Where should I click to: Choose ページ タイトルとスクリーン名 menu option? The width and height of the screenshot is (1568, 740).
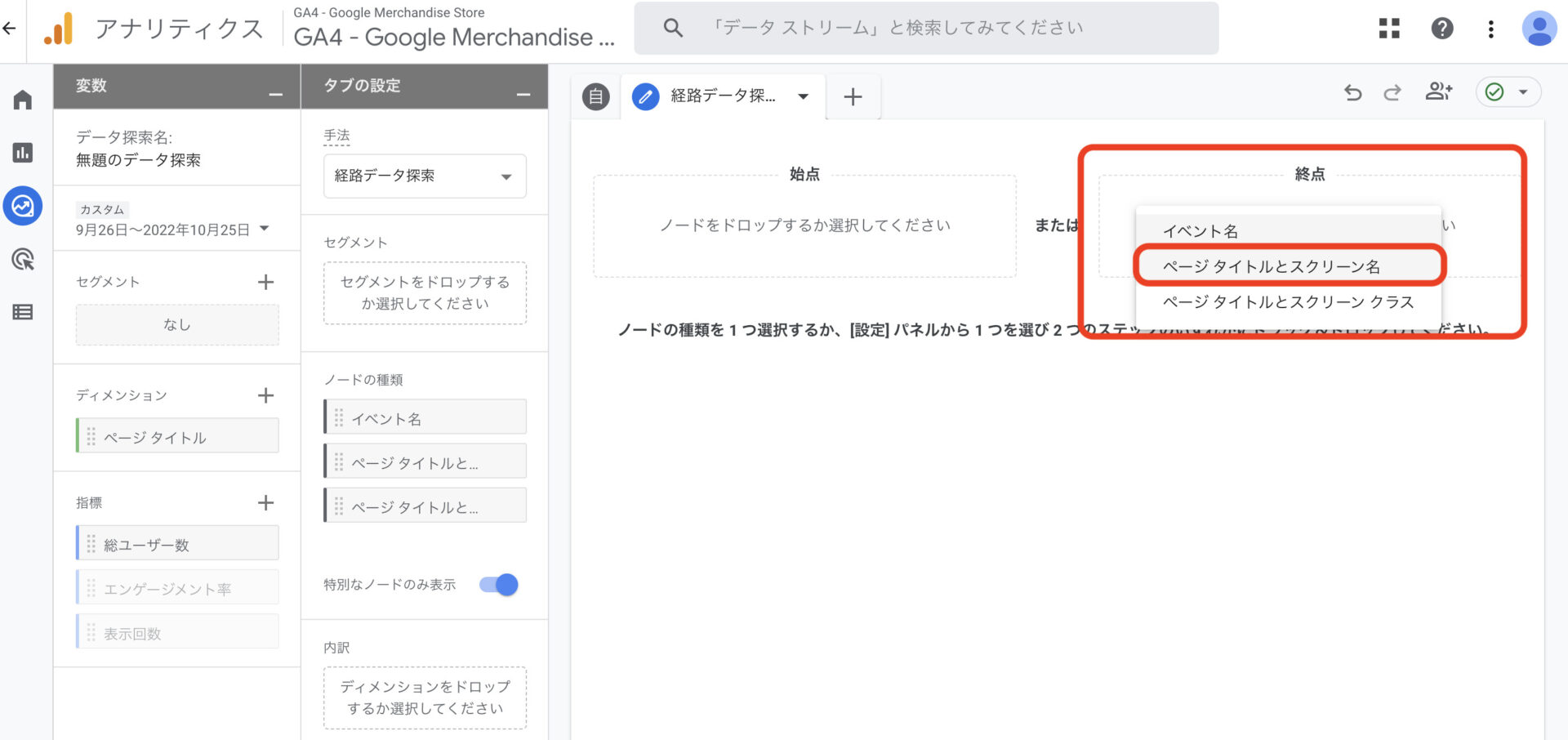1288,266
